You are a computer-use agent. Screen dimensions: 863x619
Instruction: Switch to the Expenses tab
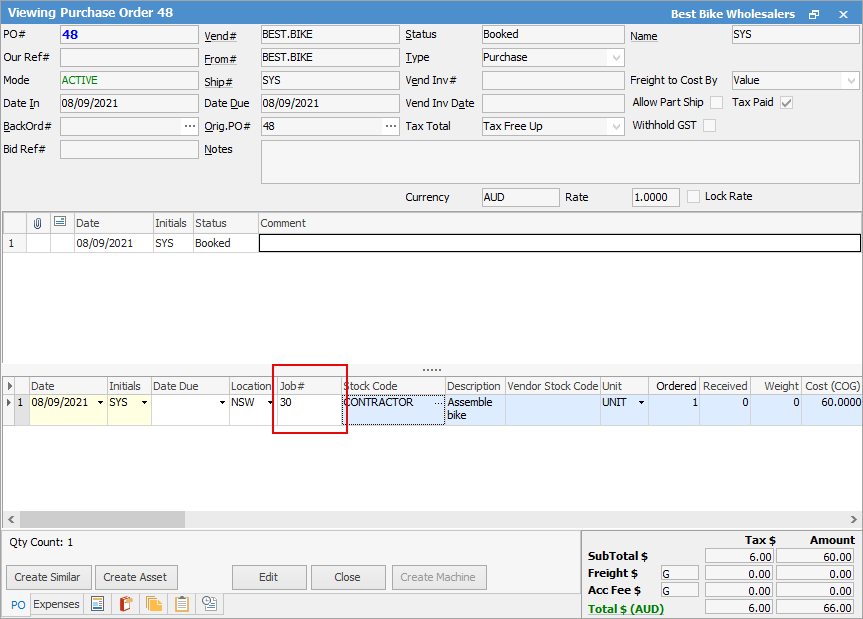(56, 604)
